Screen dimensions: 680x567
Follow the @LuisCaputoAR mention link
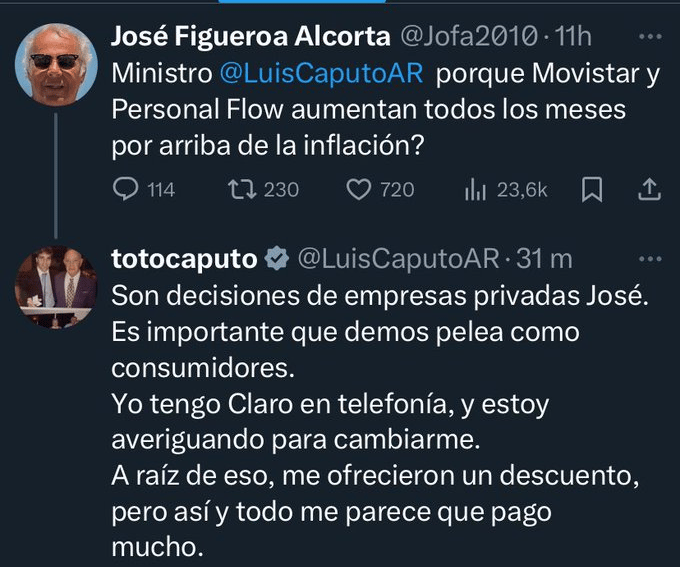click(x=321, y=73)
